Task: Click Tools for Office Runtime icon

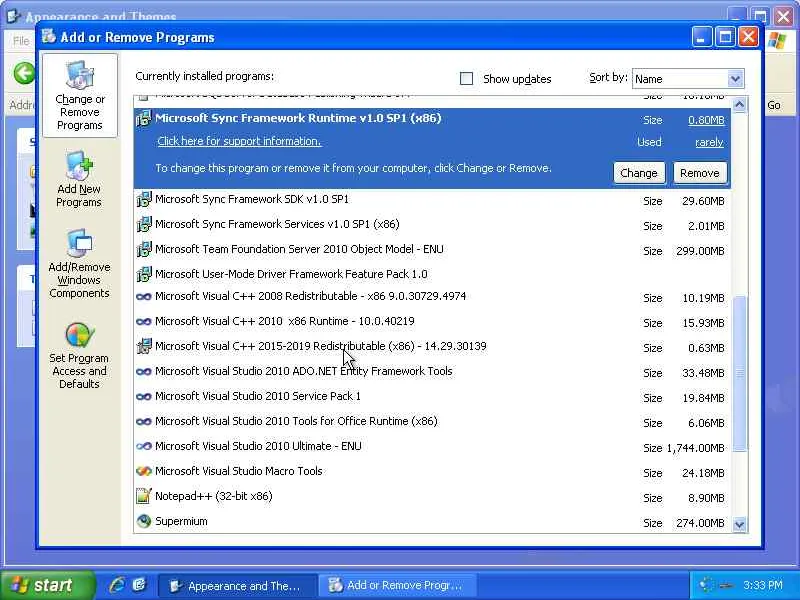Action: click(144, 421)
